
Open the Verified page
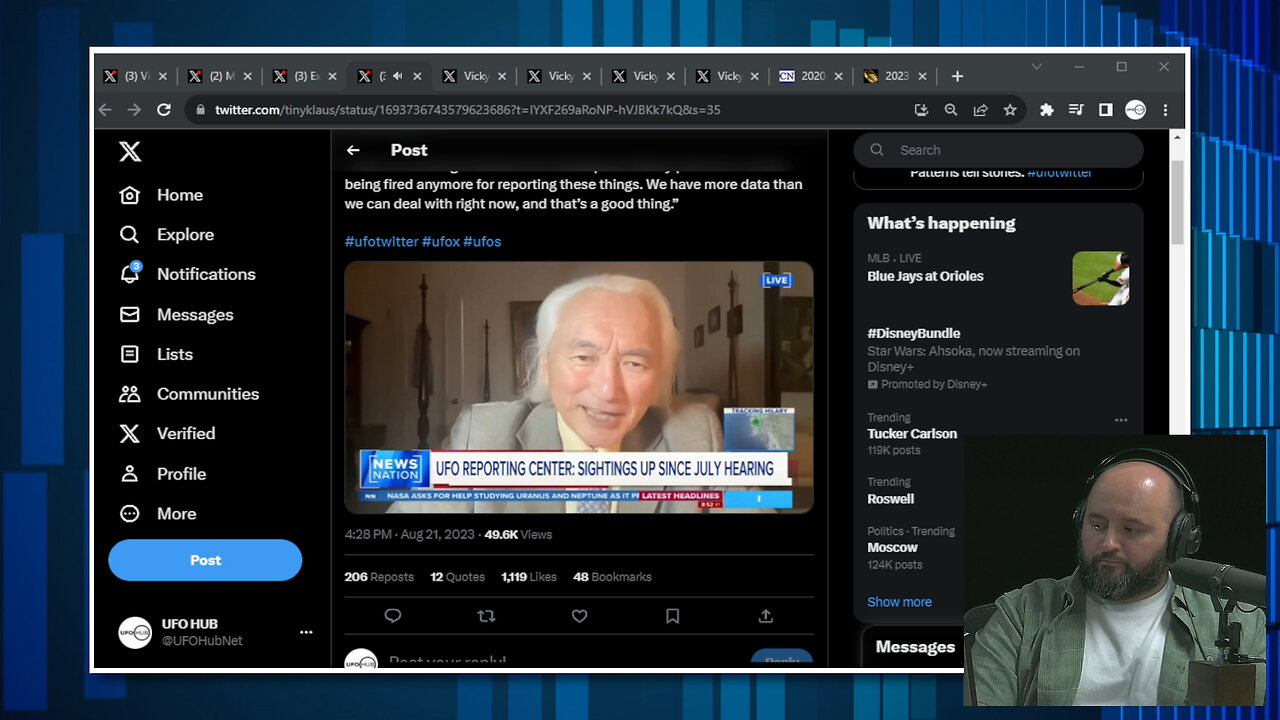pyautogui.click(x=167, y=434)
